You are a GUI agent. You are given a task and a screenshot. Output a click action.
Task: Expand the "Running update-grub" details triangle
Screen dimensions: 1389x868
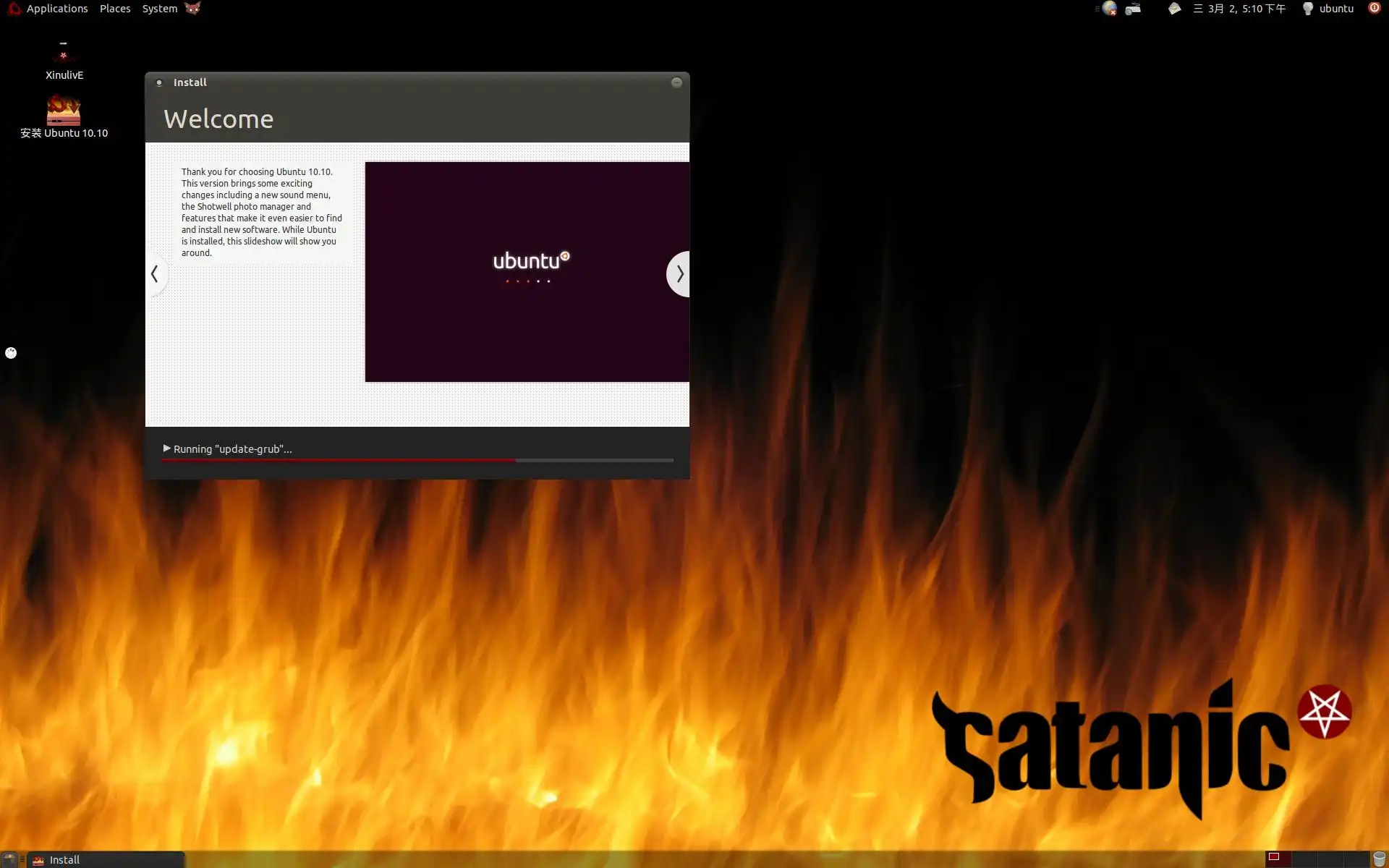coord(167,448)
